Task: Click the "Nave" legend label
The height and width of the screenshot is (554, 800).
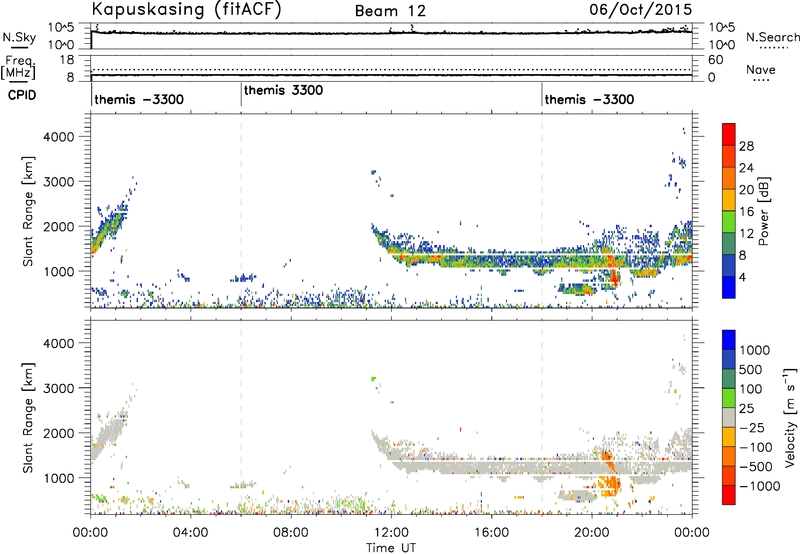Action: 761,69
